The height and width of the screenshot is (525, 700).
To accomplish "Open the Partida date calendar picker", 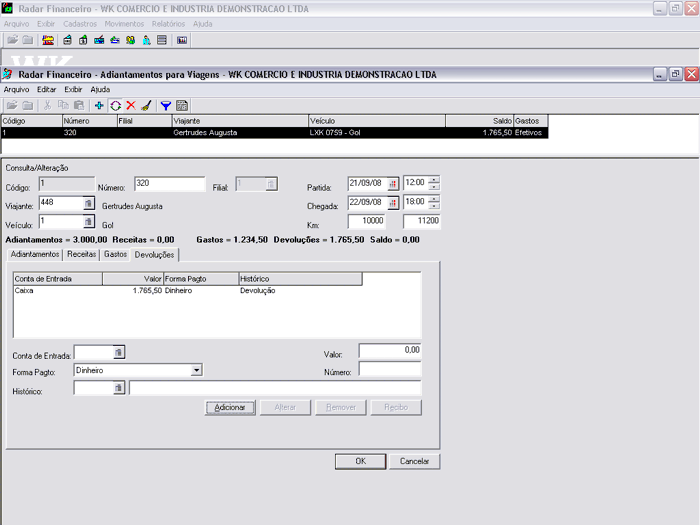I will tap(393, 184).
